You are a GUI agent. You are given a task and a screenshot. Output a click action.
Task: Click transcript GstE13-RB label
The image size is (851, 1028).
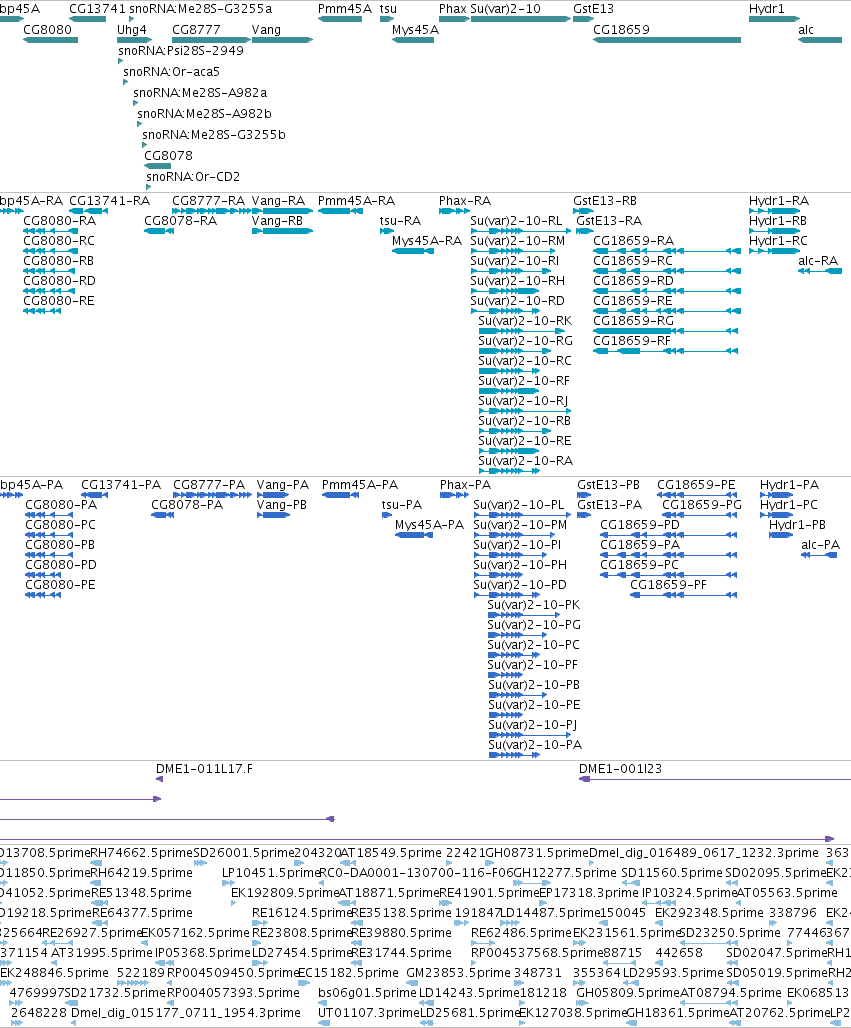[x=605, y=201]
